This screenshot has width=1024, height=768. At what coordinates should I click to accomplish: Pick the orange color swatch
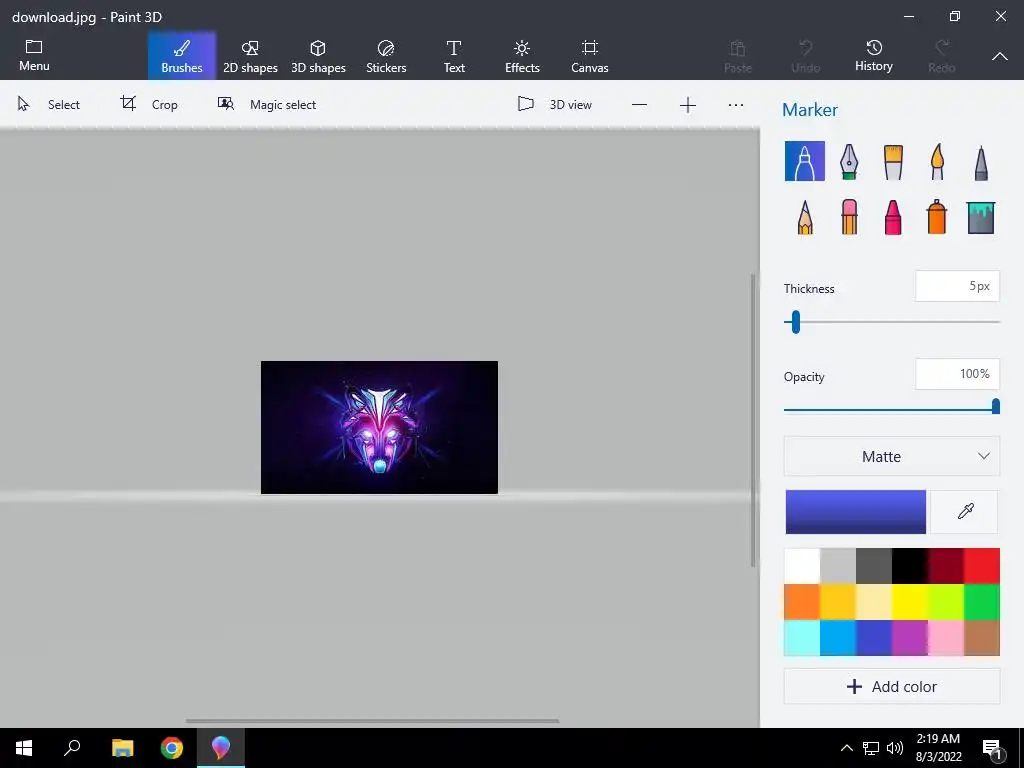[802, 602]
